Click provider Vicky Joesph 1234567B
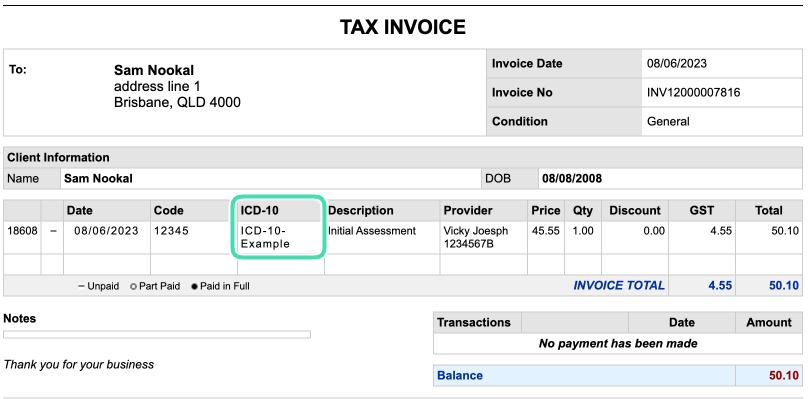 (476, 237)
